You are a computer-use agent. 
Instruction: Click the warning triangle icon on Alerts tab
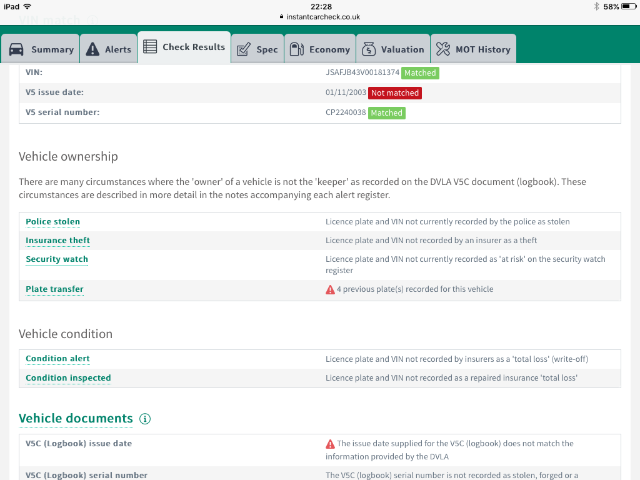tap(93, 49)
